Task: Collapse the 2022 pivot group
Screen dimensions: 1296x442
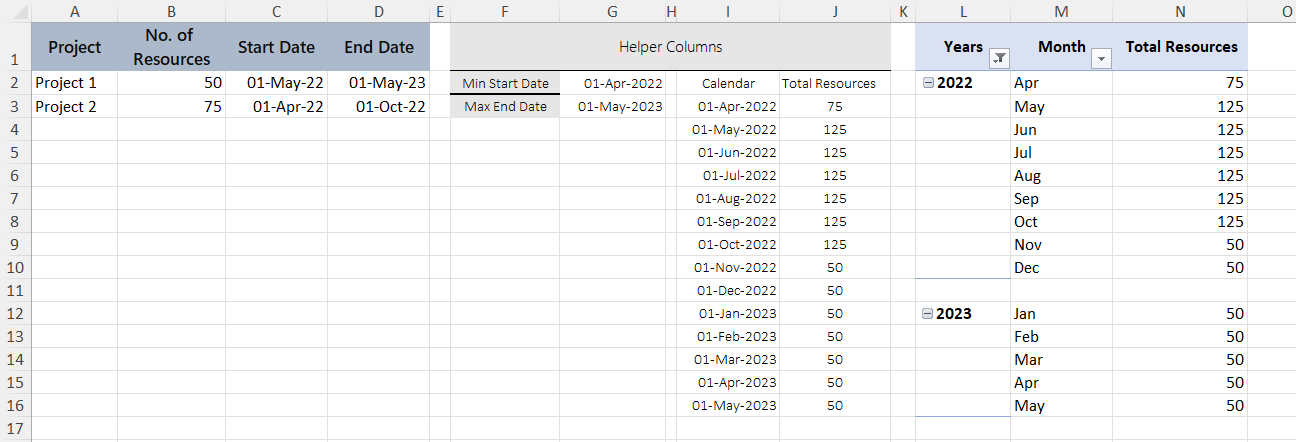Action: point(928,83)
